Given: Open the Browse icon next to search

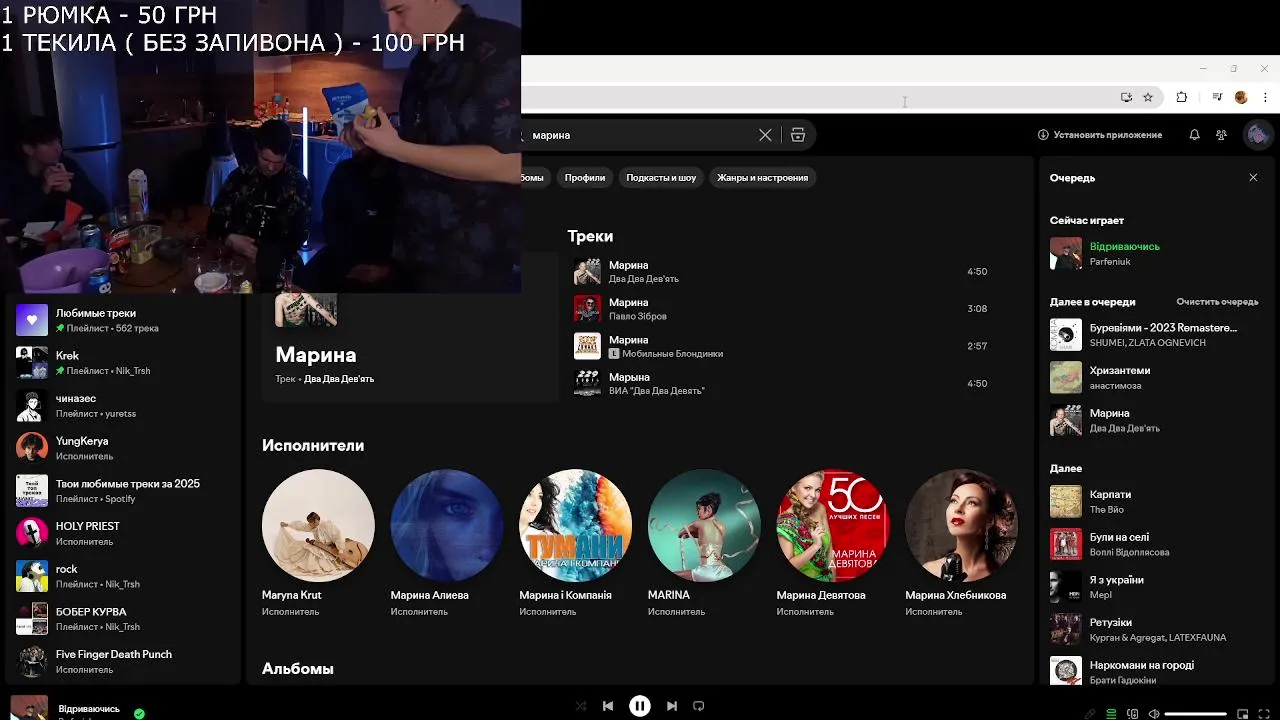Looking at the screenshot, I should (798, 135).
